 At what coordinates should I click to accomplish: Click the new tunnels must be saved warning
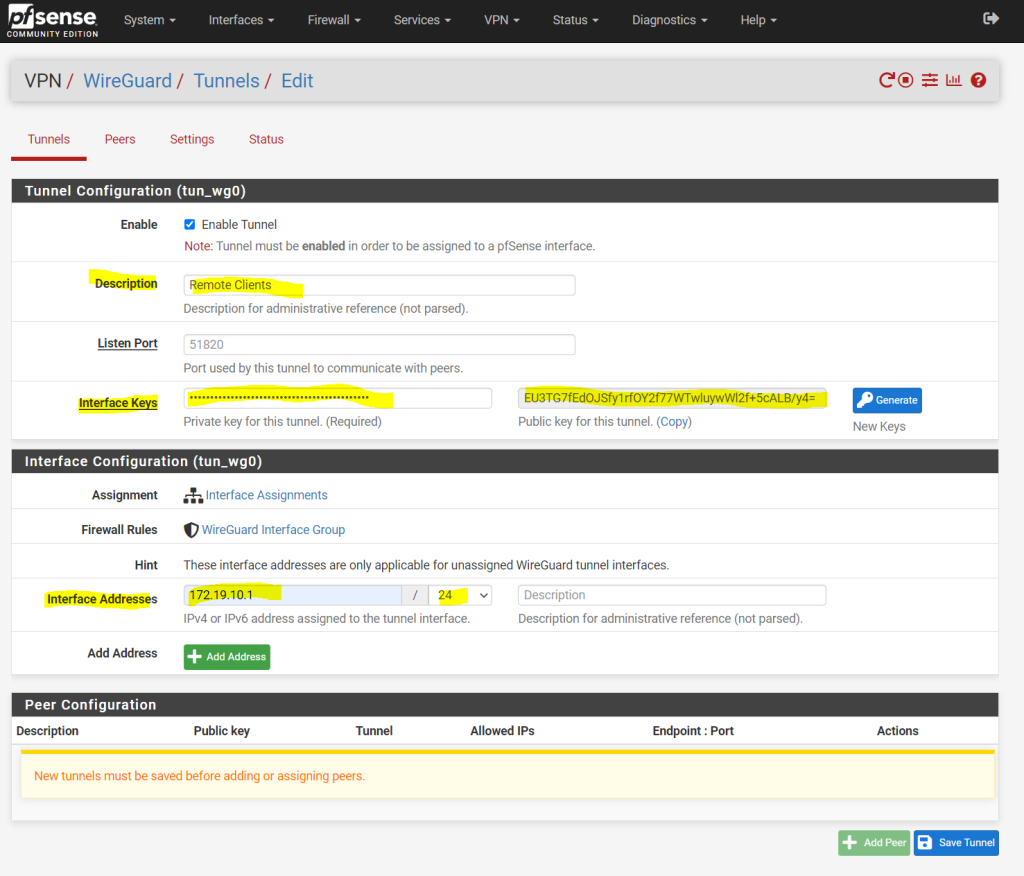tap(507, 775)
